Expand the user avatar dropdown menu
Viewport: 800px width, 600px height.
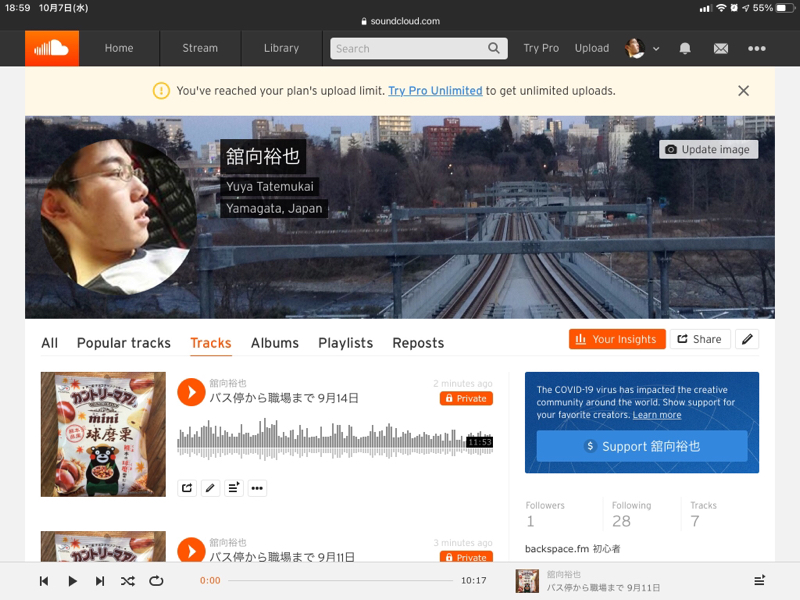[642, 48]
